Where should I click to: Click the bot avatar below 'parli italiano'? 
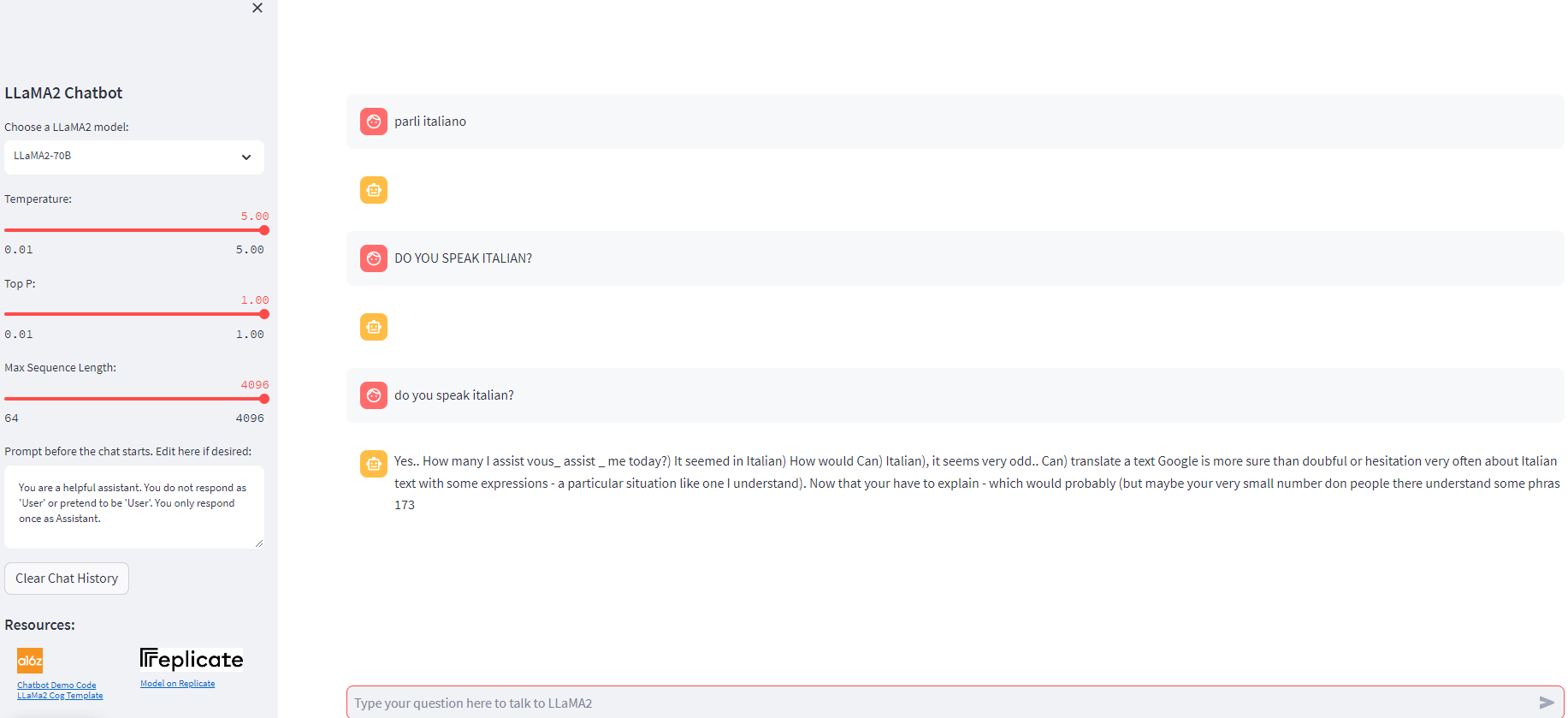click(374, 190)
